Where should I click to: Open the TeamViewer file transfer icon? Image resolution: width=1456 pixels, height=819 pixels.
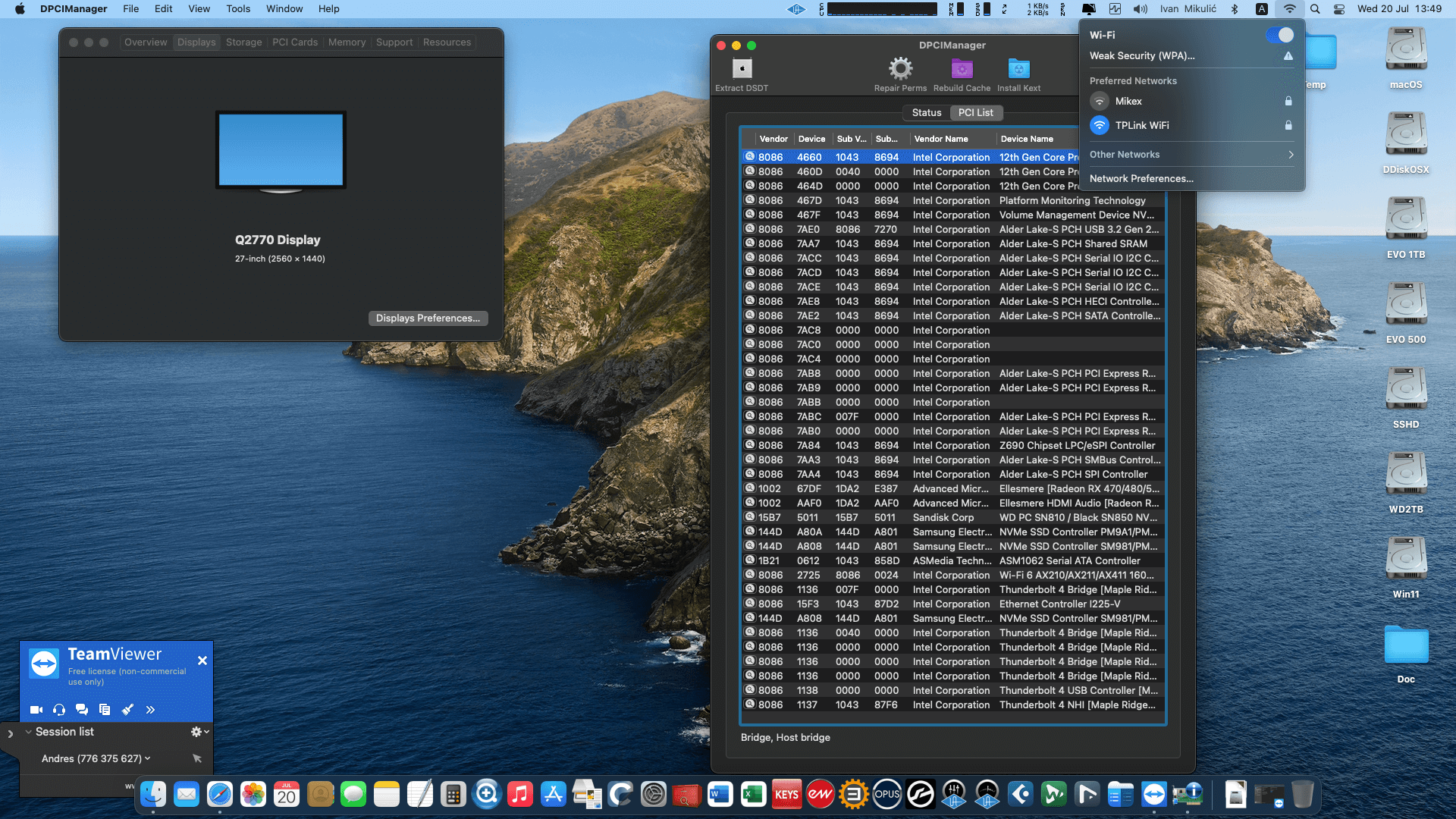pyautogui.click(x=105, y=710)
